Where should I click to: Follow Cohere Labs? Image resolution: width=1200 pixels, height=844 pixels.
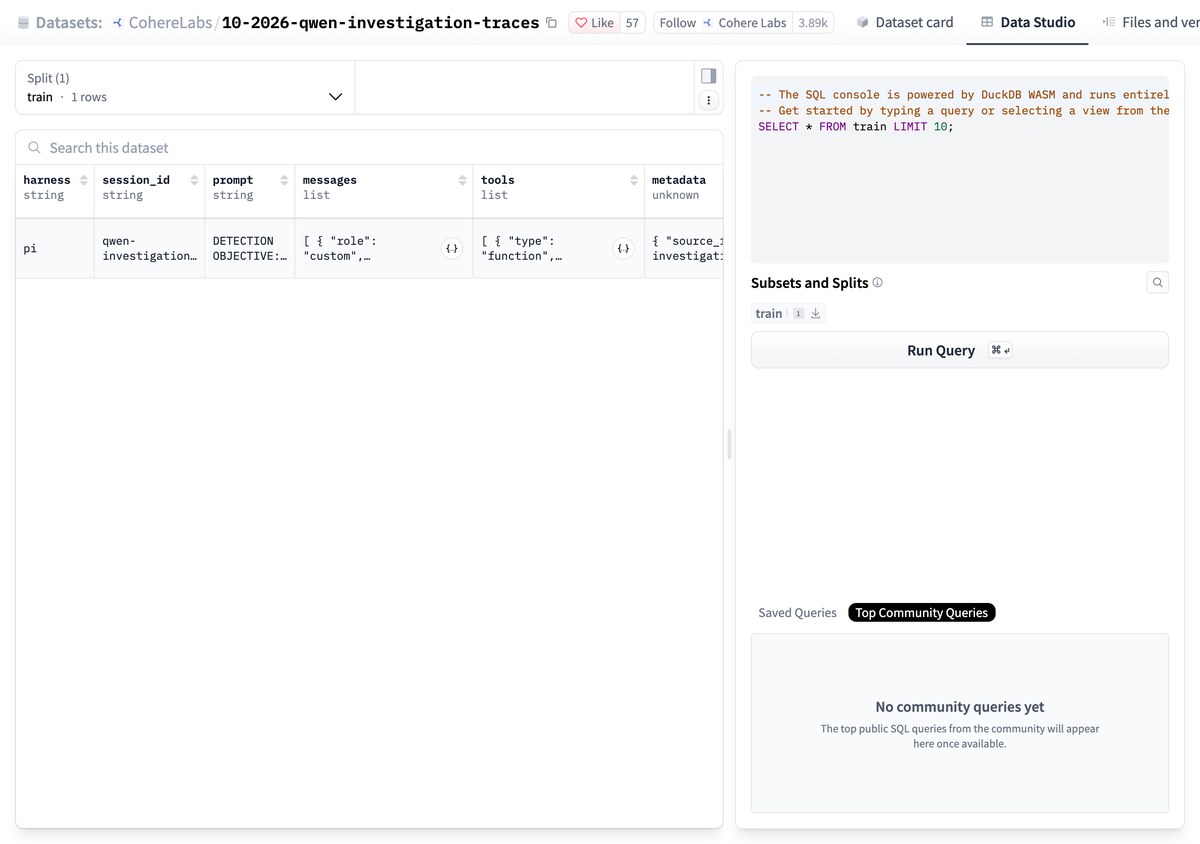click(x=723, y=23)
